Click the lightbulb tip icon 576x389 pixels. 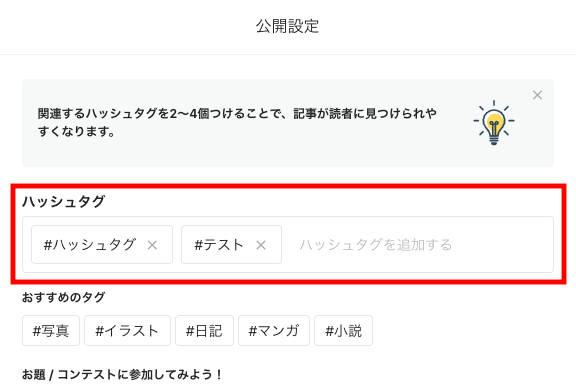[x=494, y=123]
